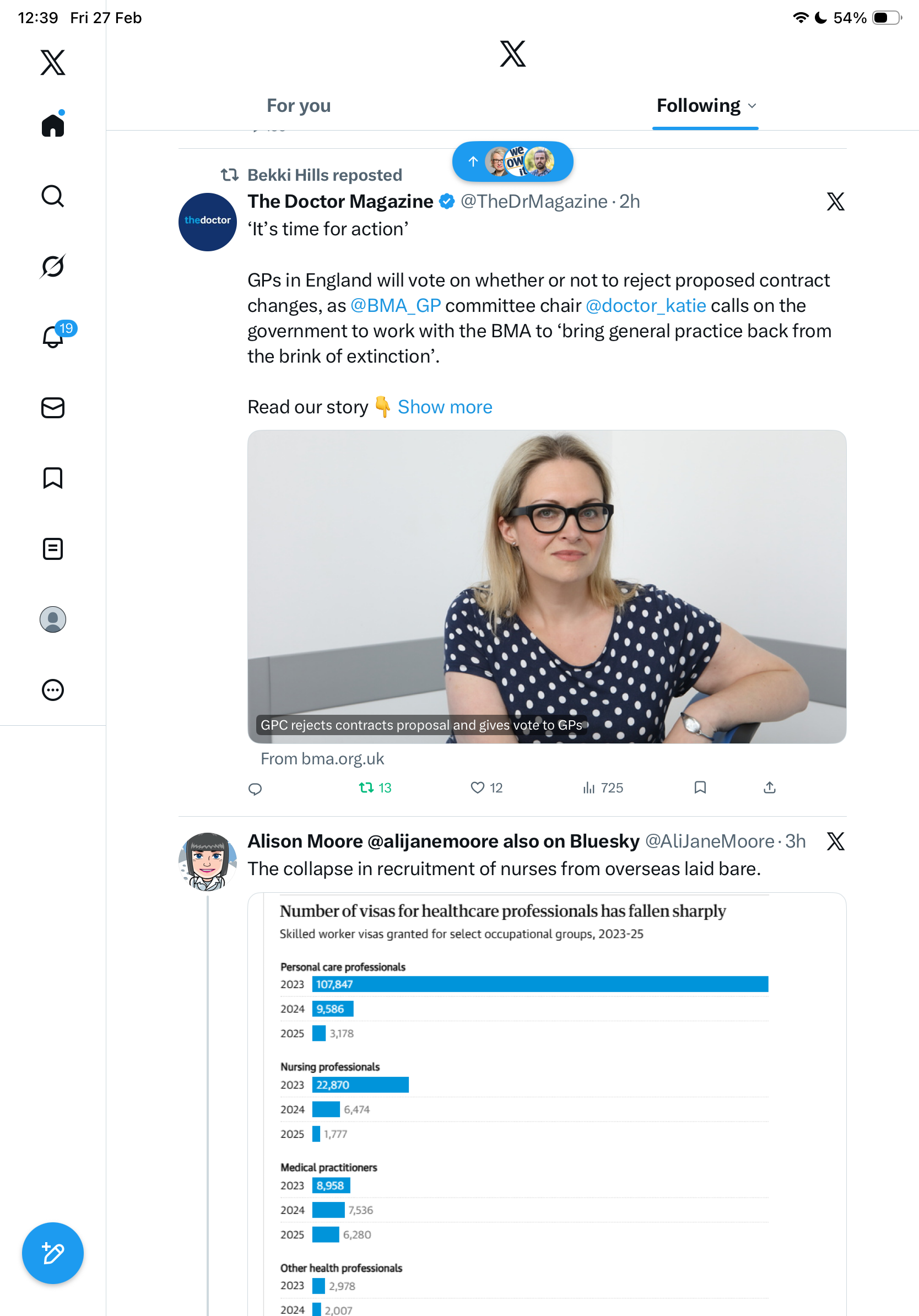Open Grok from the sidebar

(53, 266)
